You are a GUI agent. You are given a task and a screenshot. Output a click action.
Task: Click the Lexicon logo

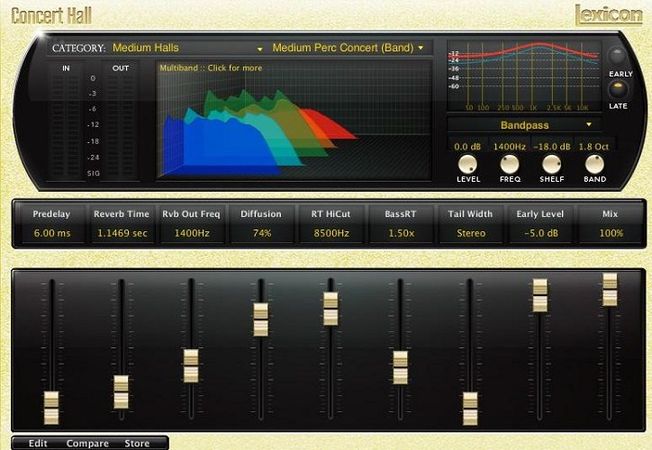(609, 14)
